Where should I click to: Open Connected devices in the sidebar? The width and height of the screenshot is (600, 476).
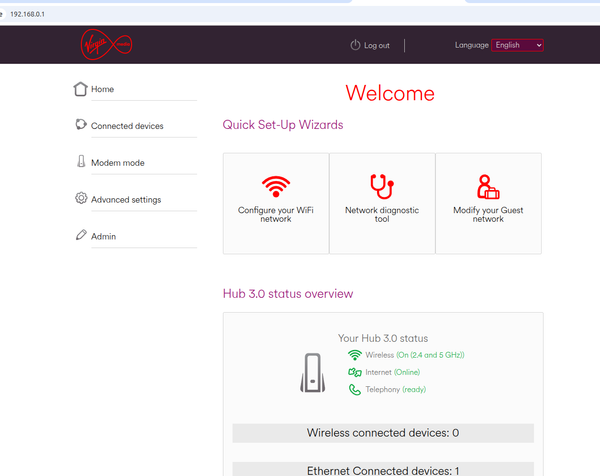coord(127,126)
